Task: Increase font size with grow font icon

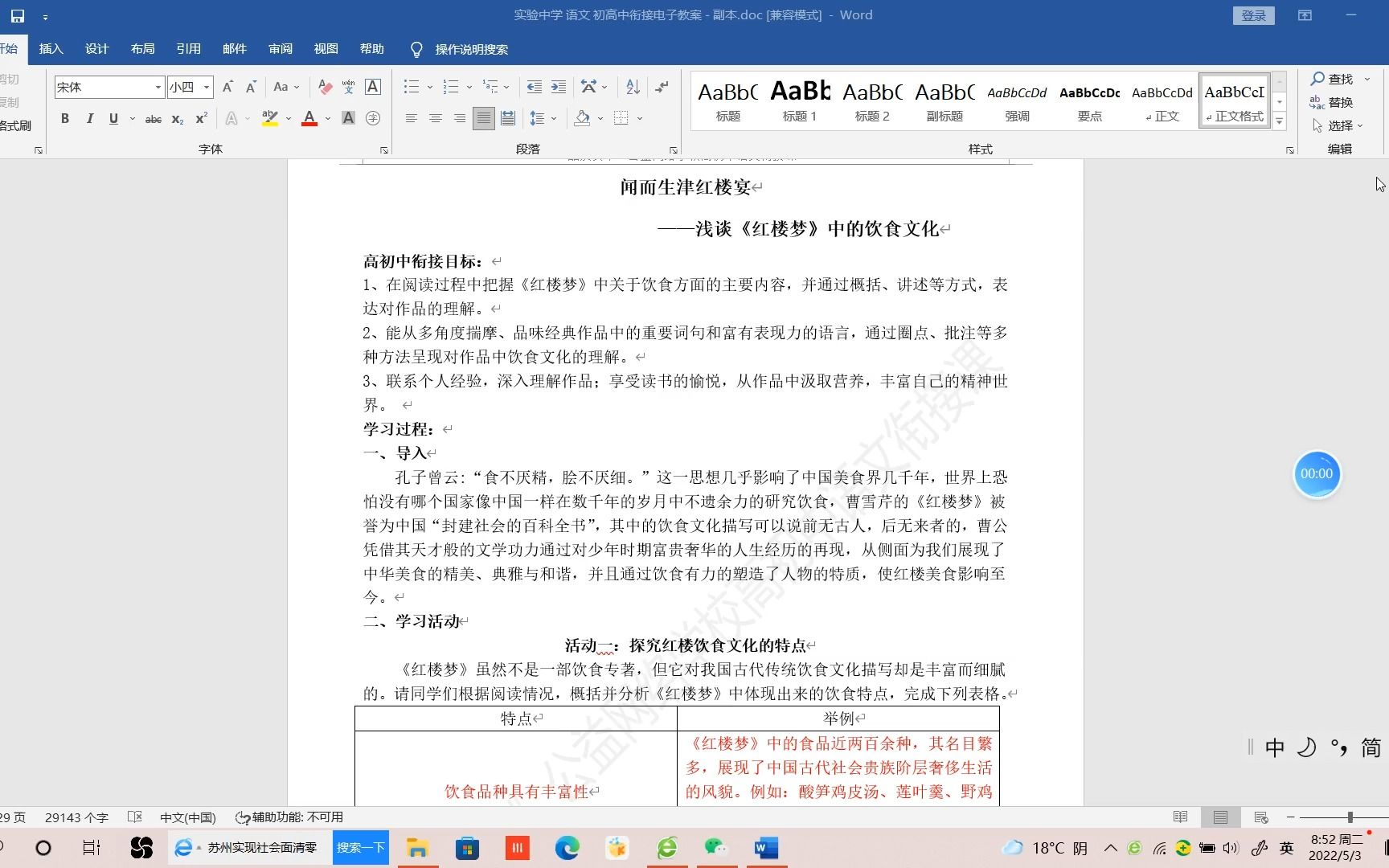Action: pyautogui.click(x=227, y=87)
